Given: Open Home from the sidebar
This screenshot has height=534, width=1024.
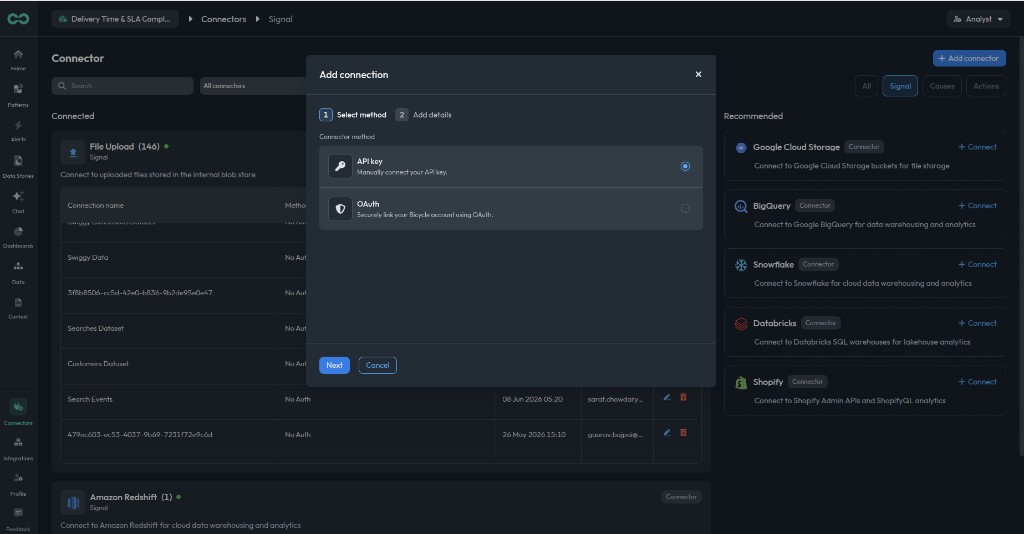Looking at the screenshot, I should [x=18, y=59].
